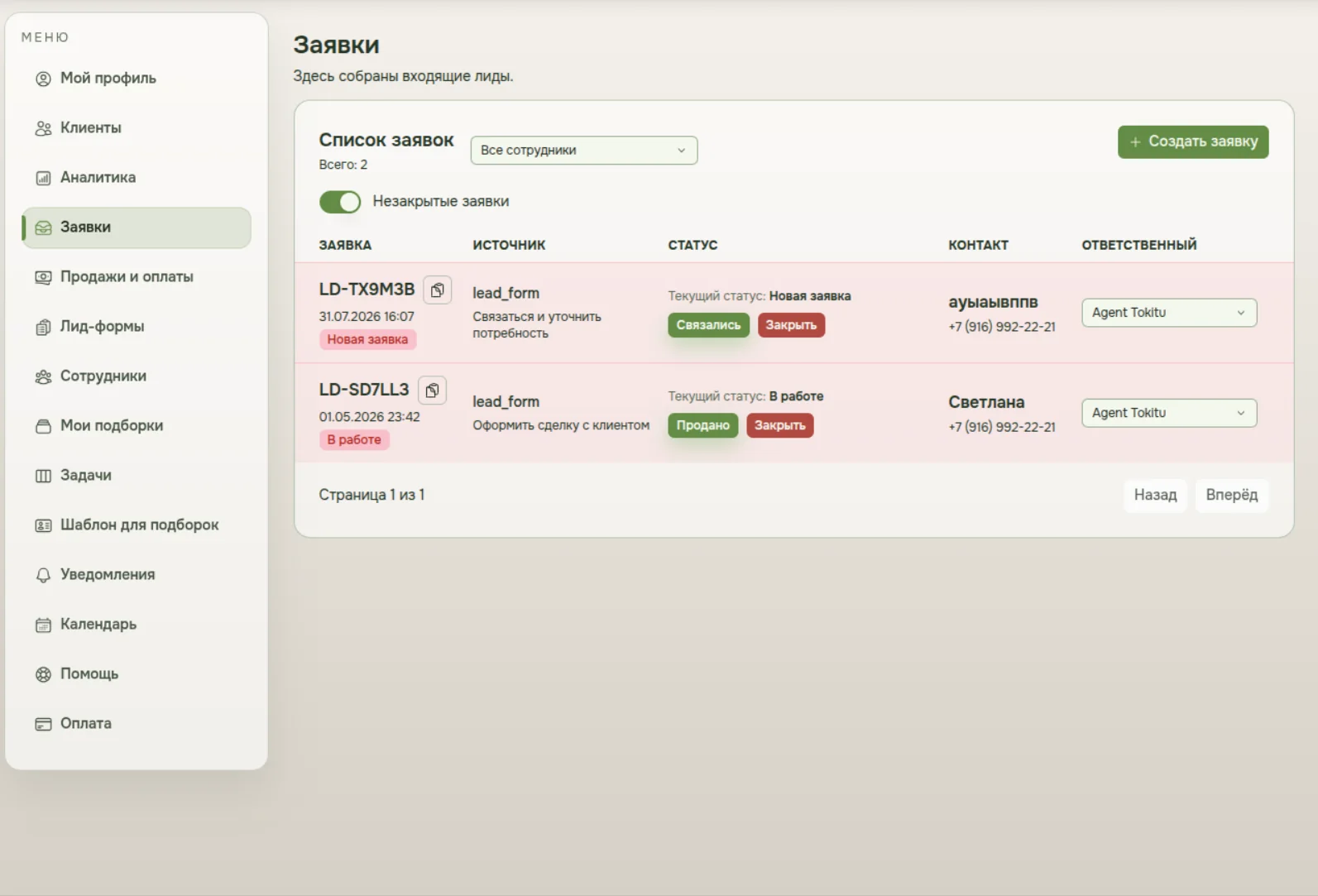Click the card icon beside Шаблон для подборок
The width and height of the screenshot is (1318, 896).
43,525
